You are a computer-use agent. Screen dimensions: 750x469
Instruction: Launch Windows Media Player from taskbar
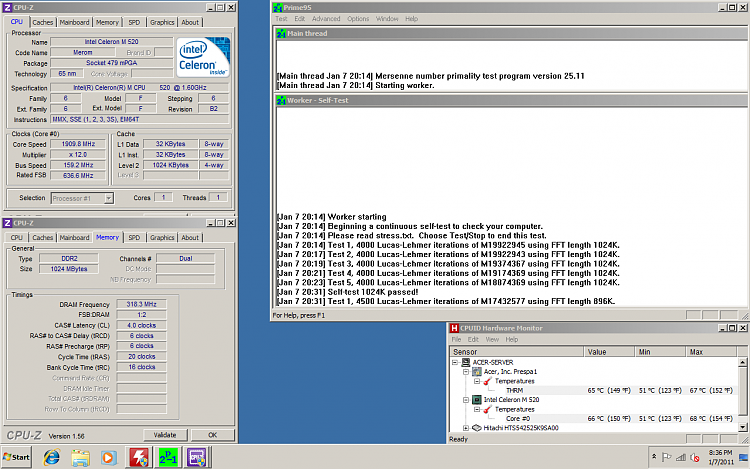tap(109, 458)
